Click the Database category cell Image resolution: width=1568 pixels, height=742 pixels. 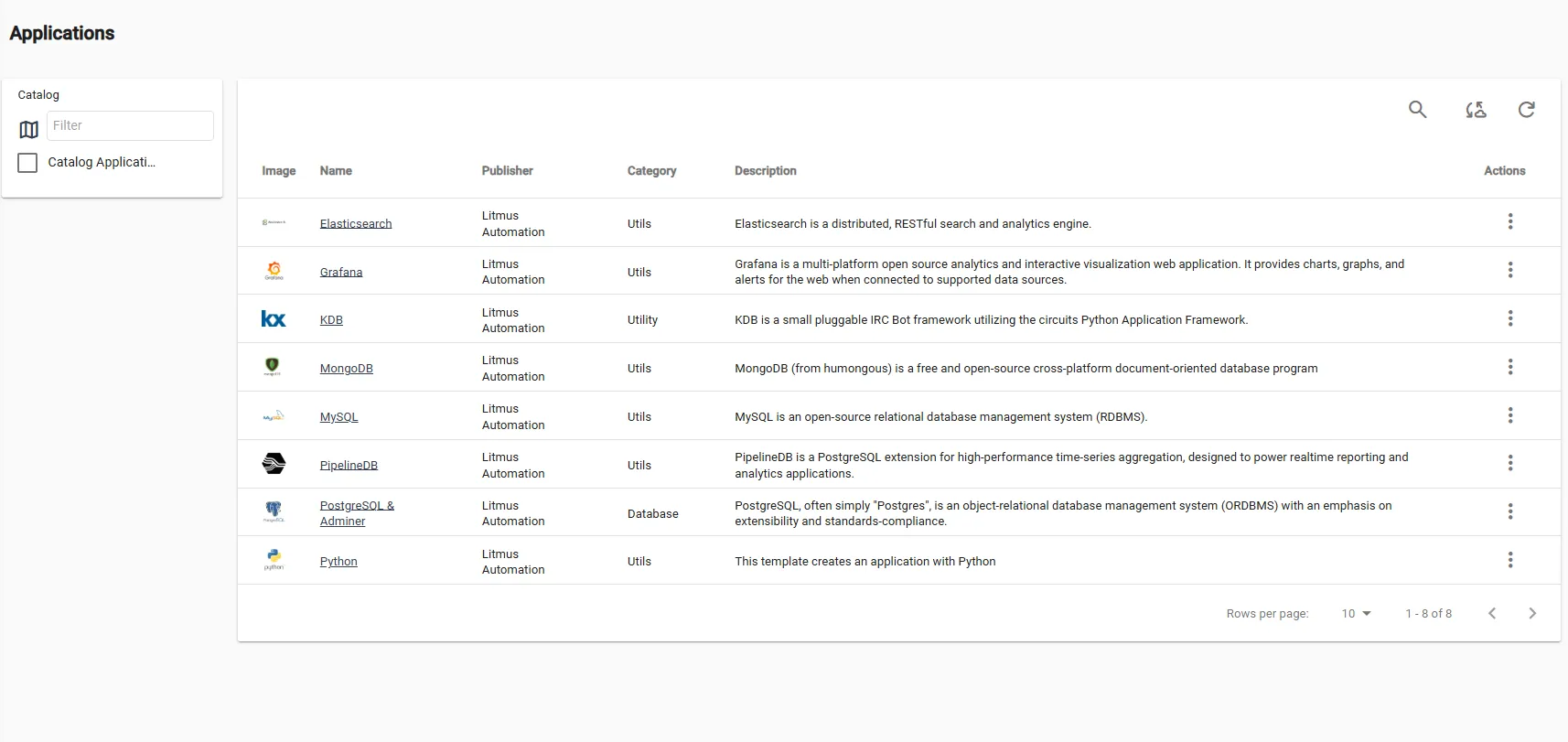click(x=653, y=514)
